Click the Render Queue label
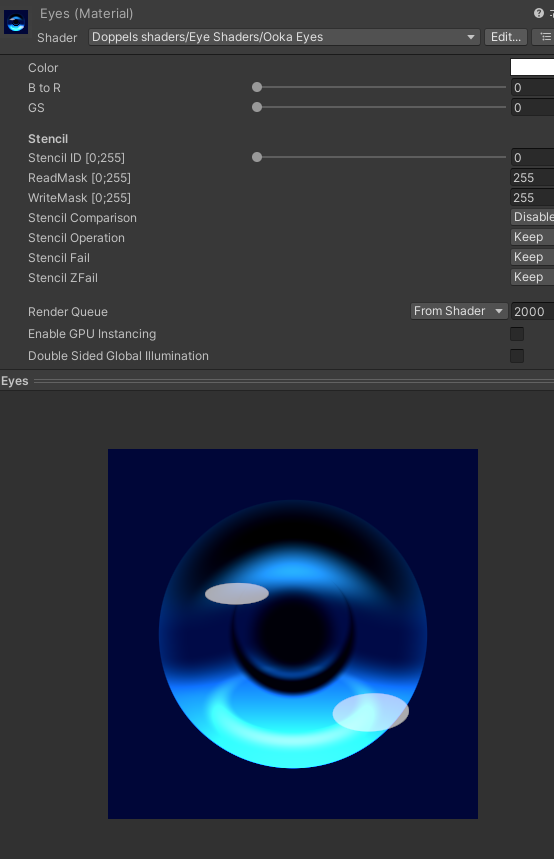The width and height of the screenshot is (554, 859). 68,312
